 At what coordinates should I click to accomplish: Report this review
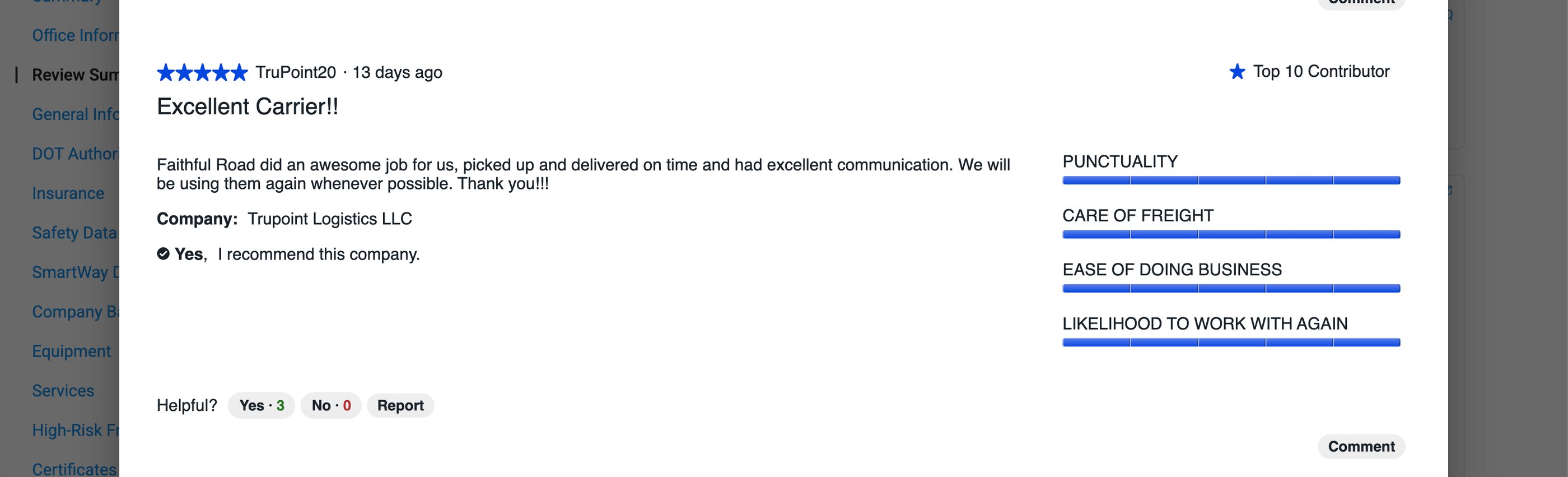click(x=400, y=406)
